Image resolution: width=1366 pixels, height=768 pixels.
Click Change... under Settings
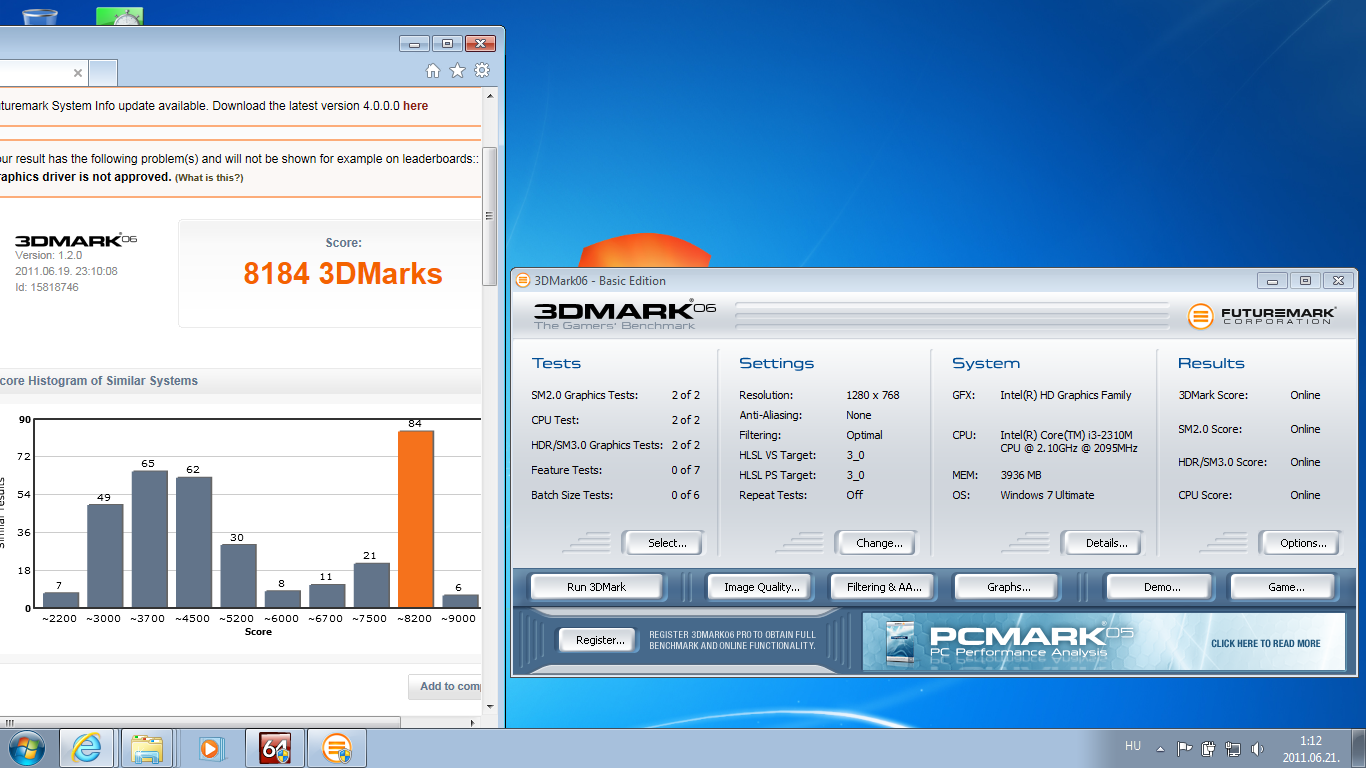[x=879, y=543]
